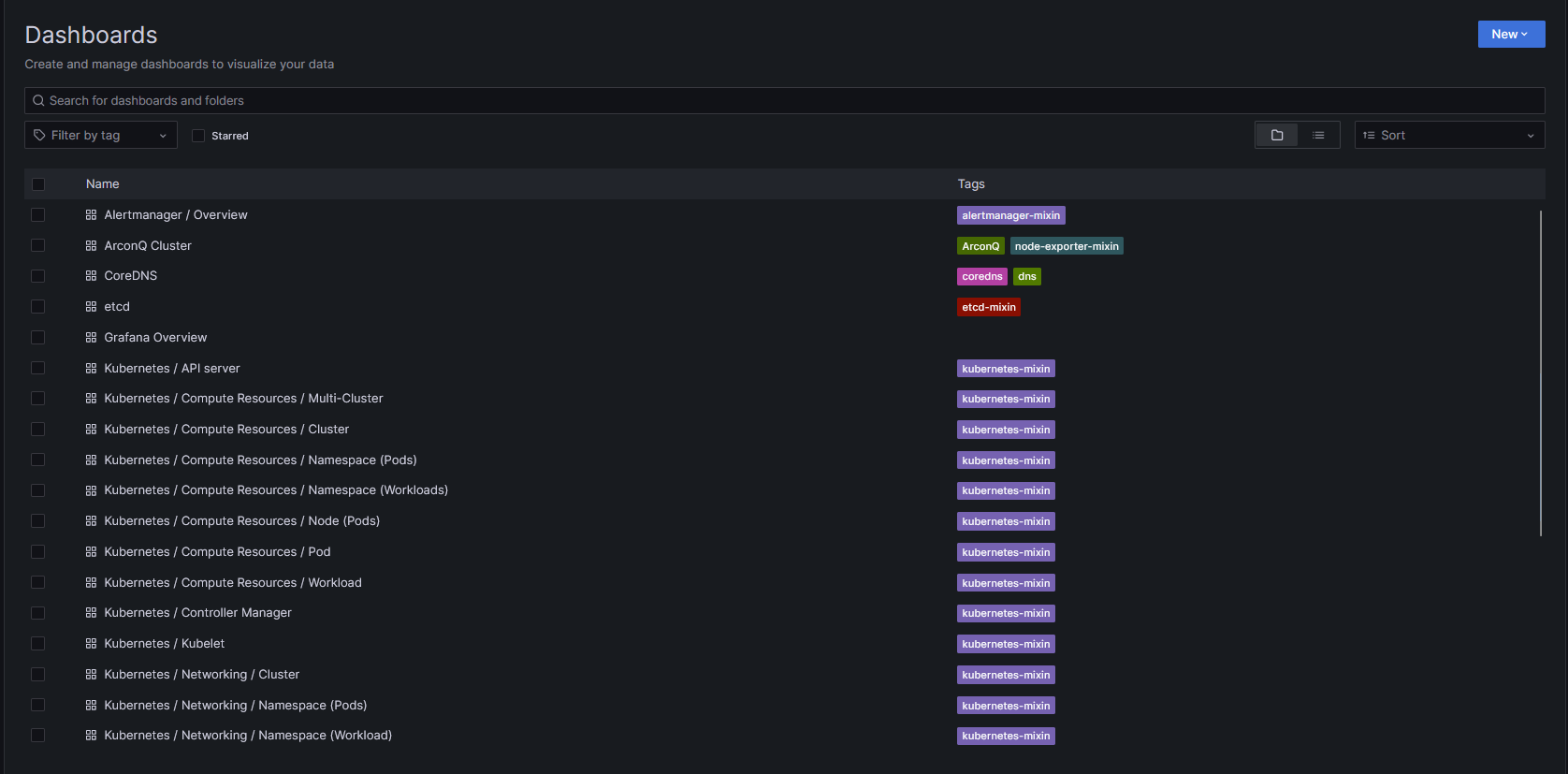Open Kubernetes / Networking / Namespace (Pods) dashboard
Screen dimensions: 1568x774
pos(236,706)
